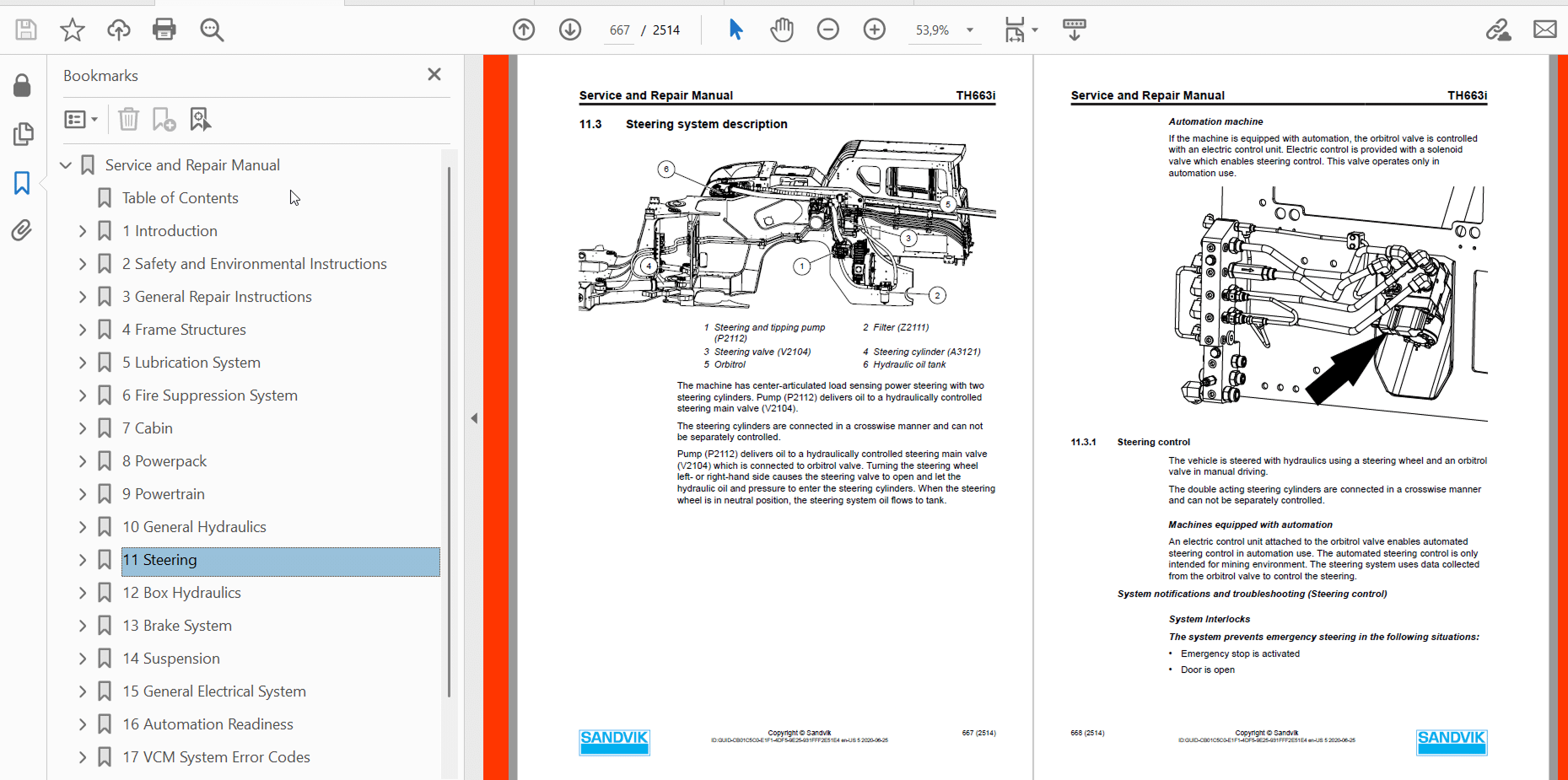Click the page fit options dropdown arrow

pos(1035,30)
